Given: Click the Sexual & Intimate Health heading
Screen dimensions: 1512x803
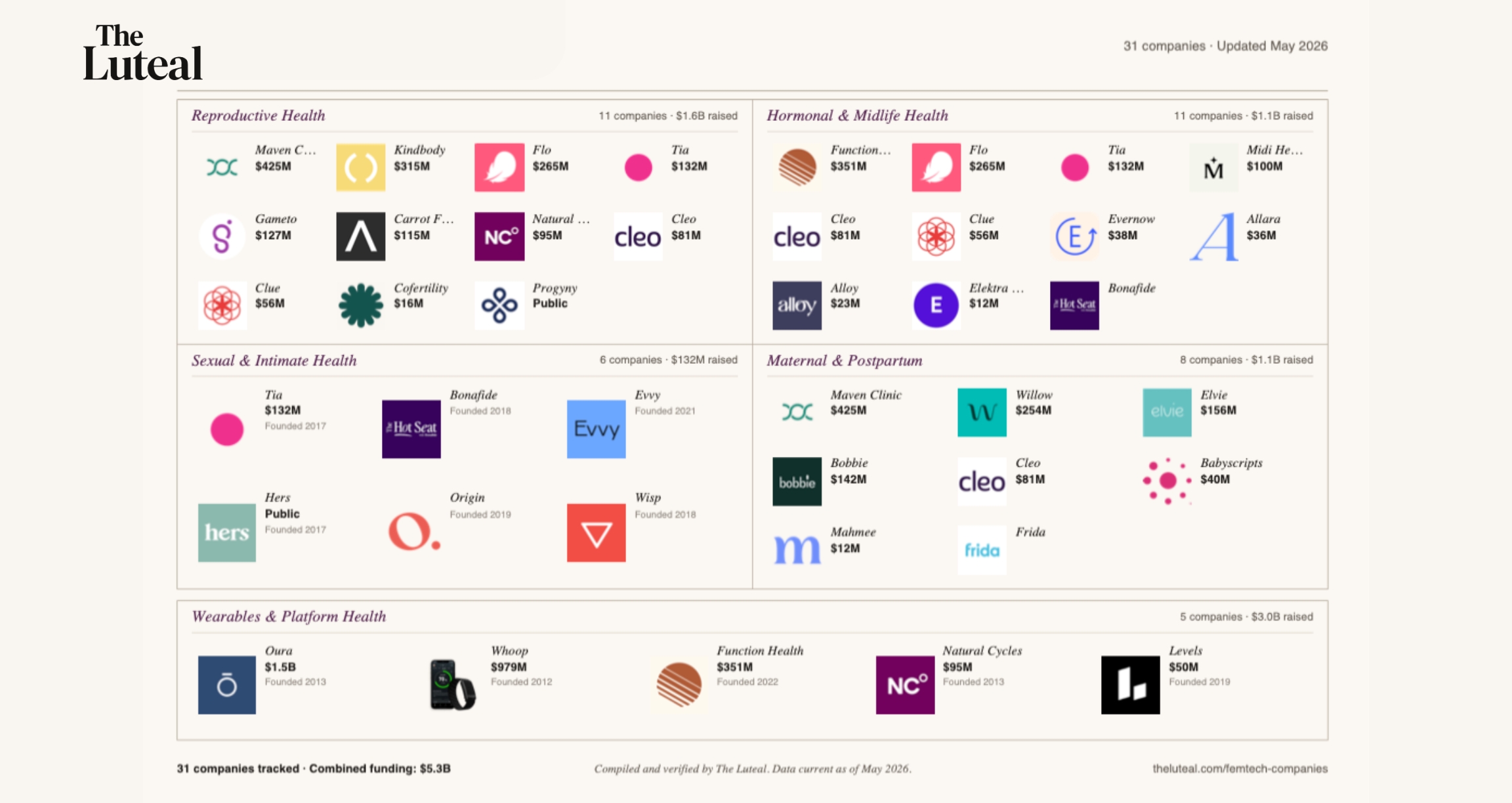Looking at the screenshot, I should pos(274,360).
